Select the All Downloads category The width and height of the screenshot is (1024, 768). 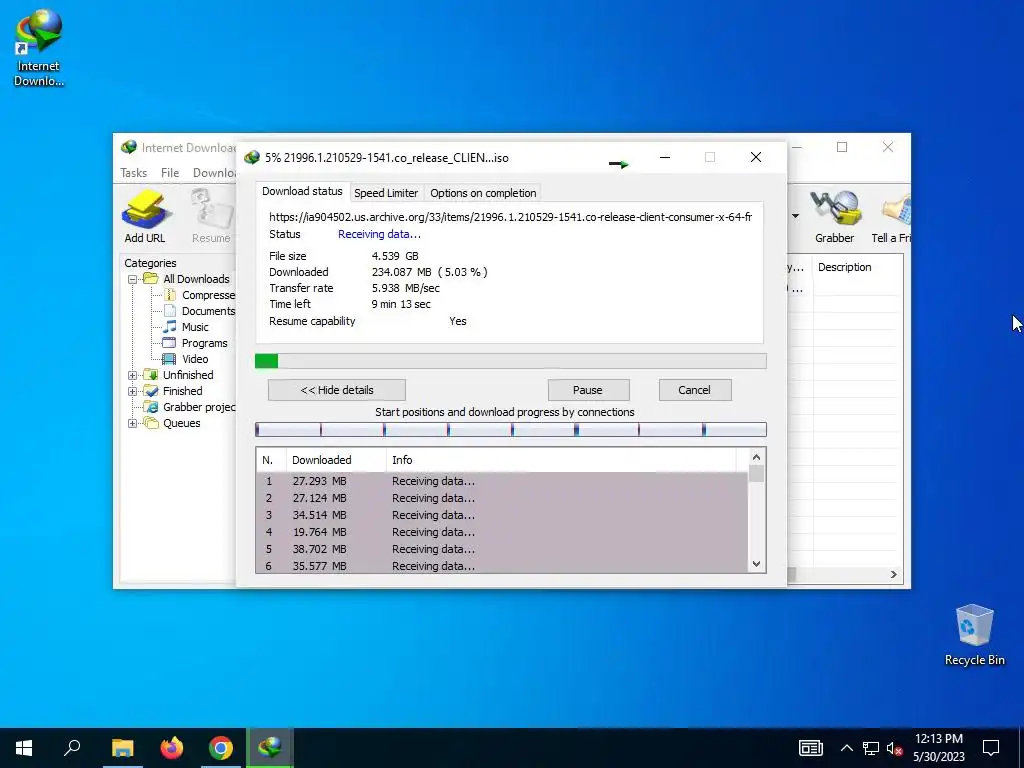point(196,279)
